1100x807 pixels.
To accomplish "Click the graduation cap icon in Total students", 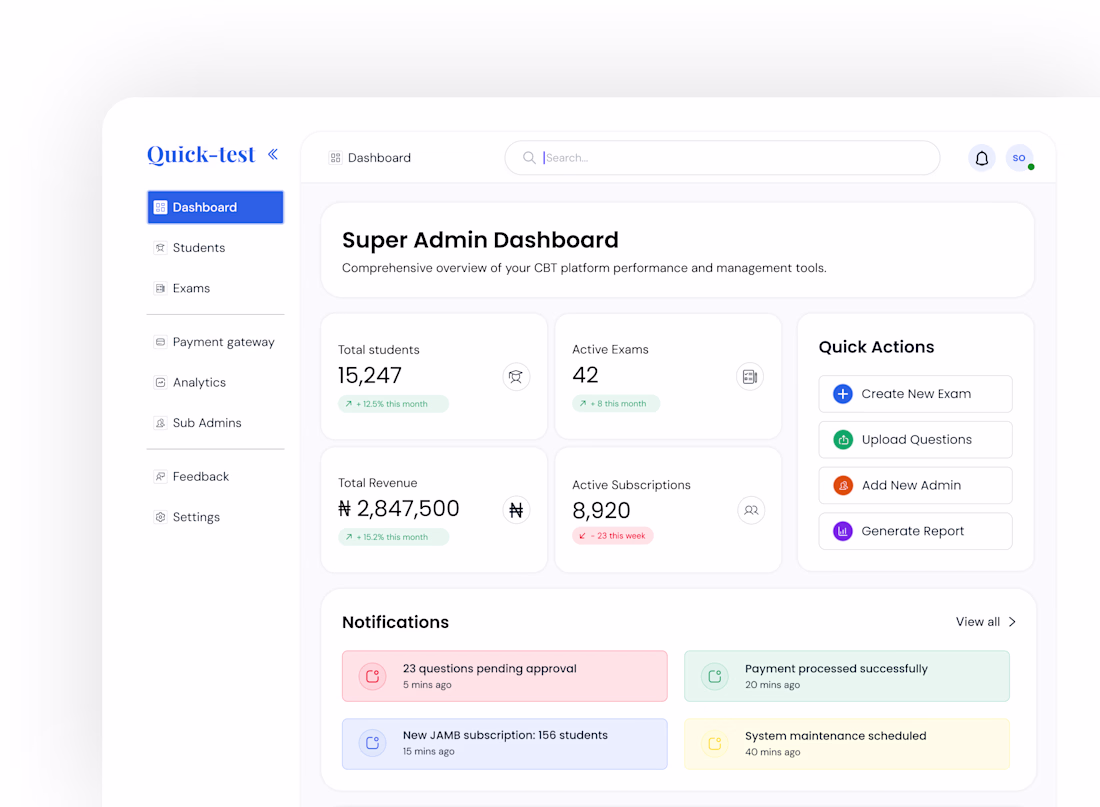I will coord(516,377).
